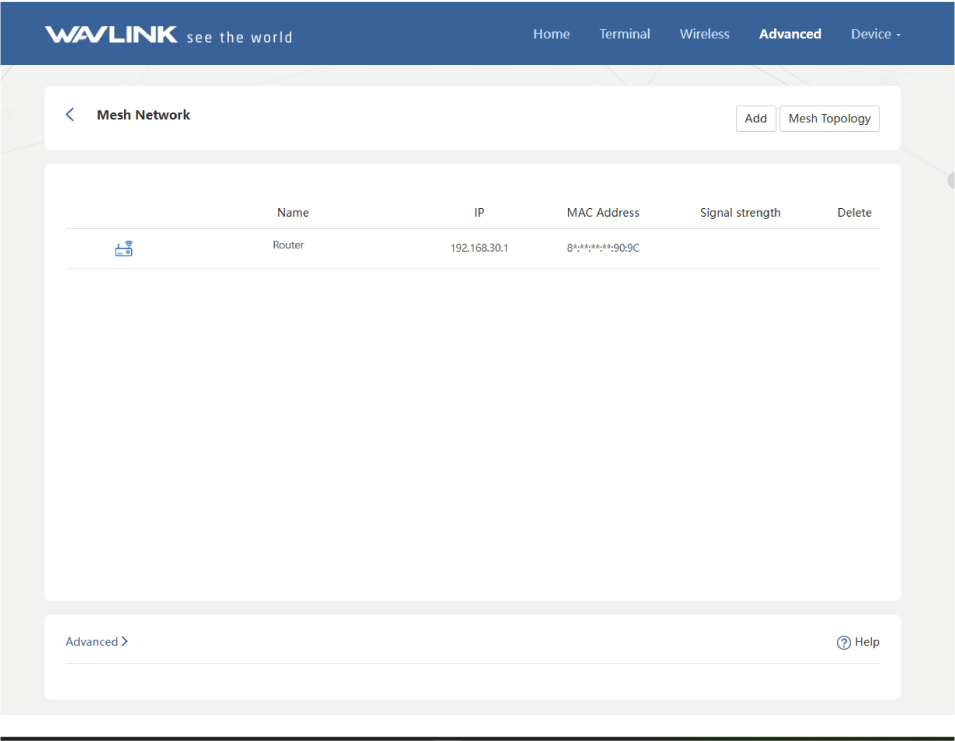Click the Signal strength column header
This screenshot has height=741, width=955.
point(740,213)
